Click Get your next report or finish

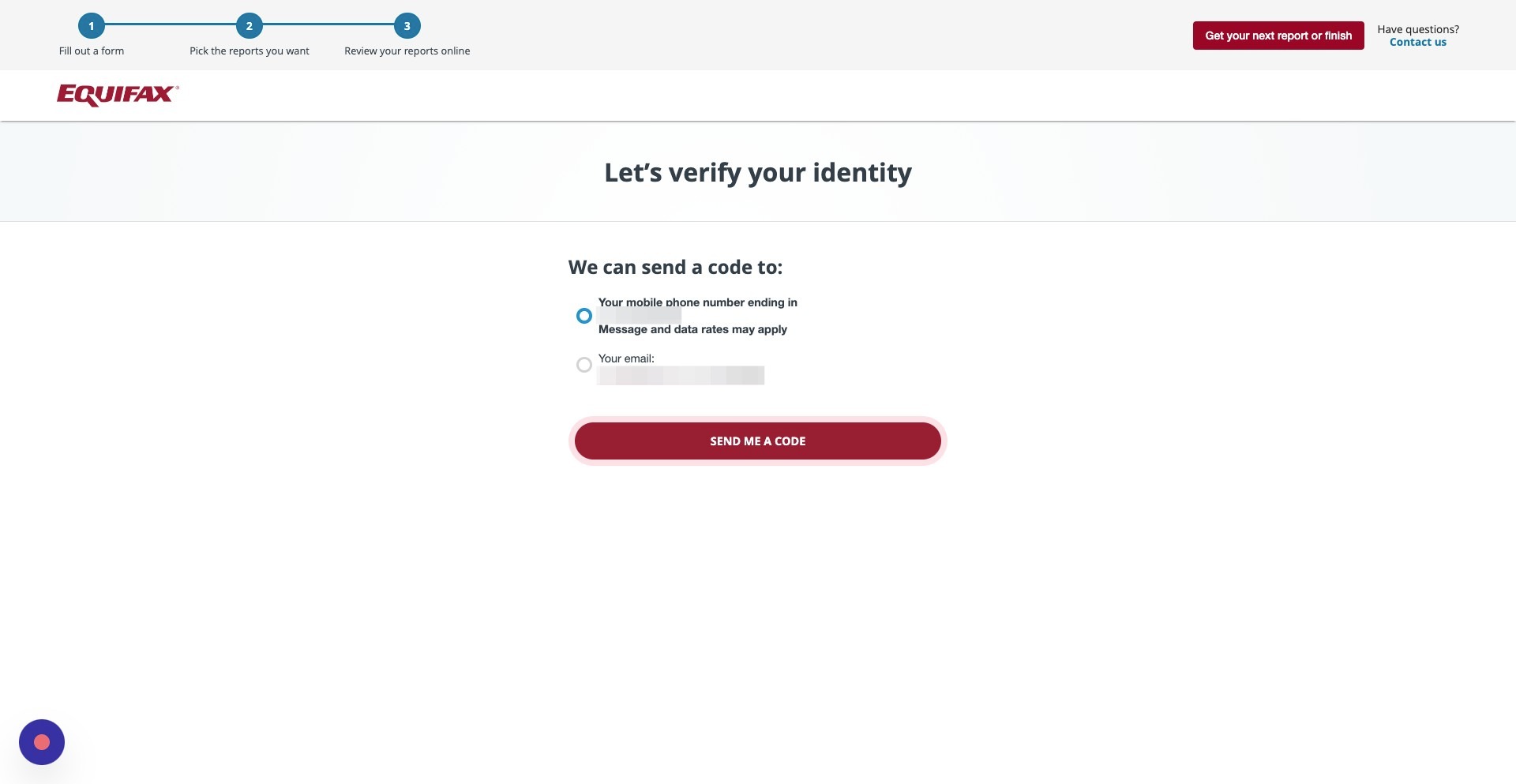[1278, 36]
